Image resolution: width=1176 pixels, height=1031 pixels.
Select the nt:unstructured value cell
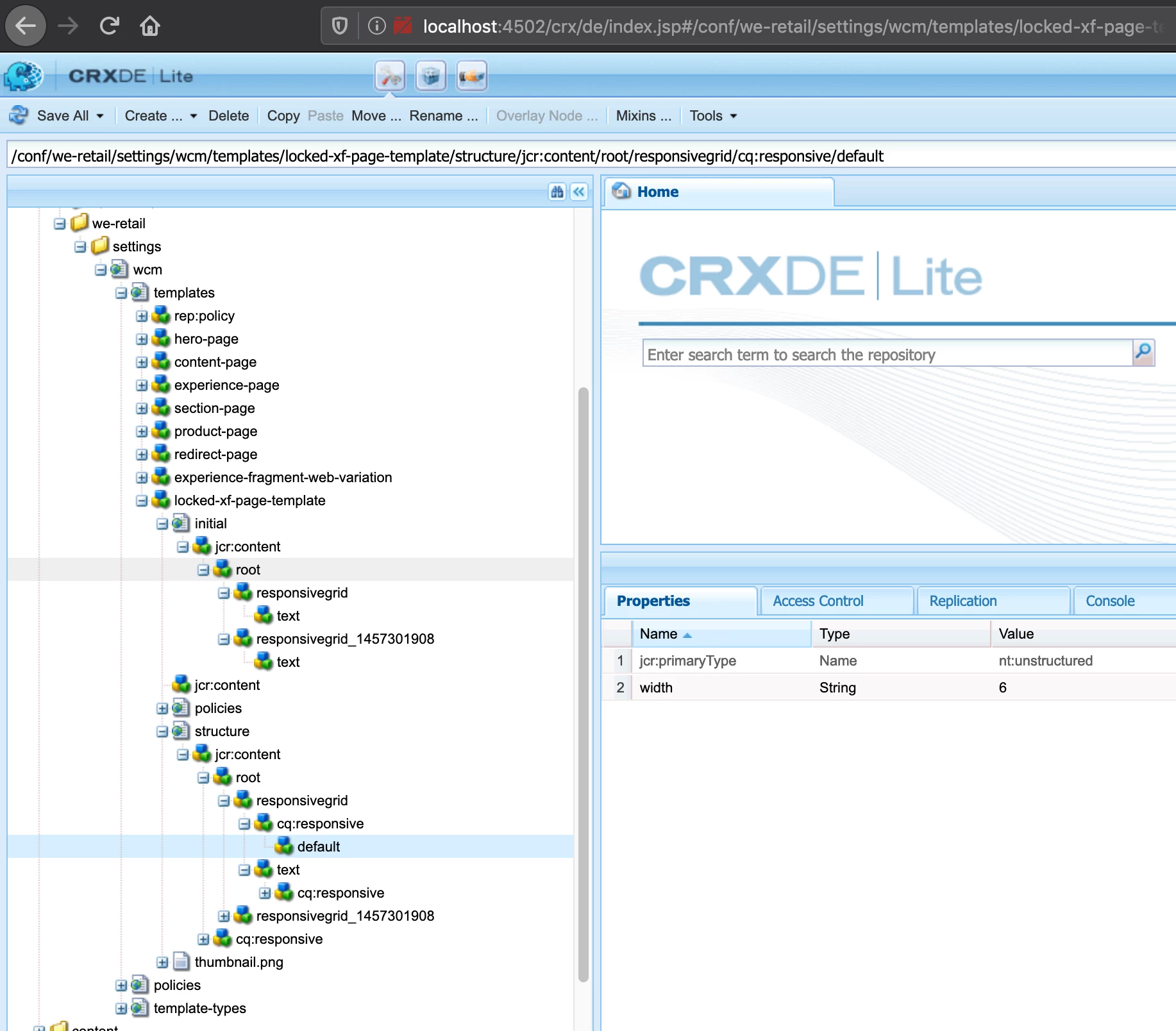pyautogui.click(x=1045, y=660)
